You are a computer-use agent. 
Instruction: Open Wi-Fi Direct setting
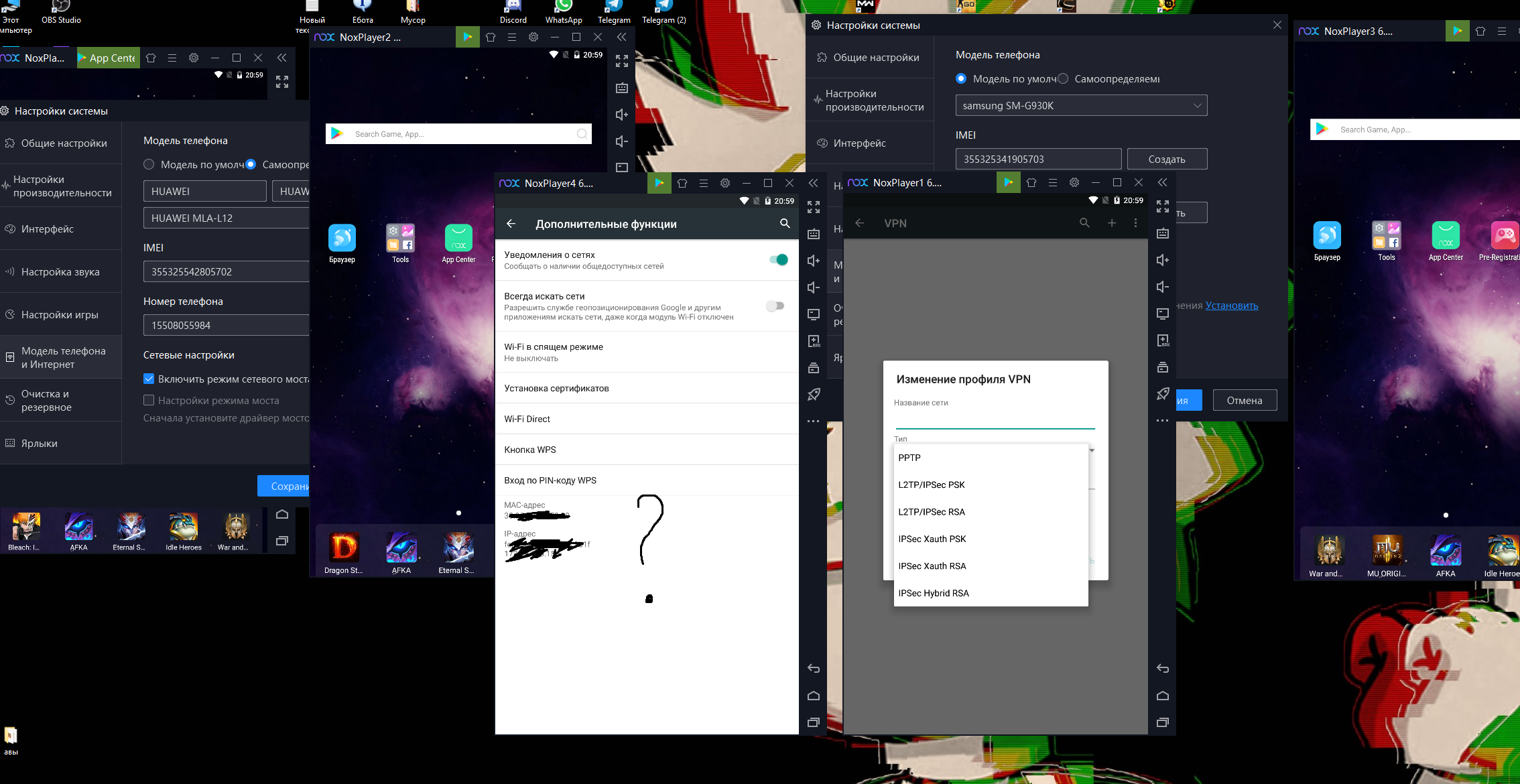(647, 419)
